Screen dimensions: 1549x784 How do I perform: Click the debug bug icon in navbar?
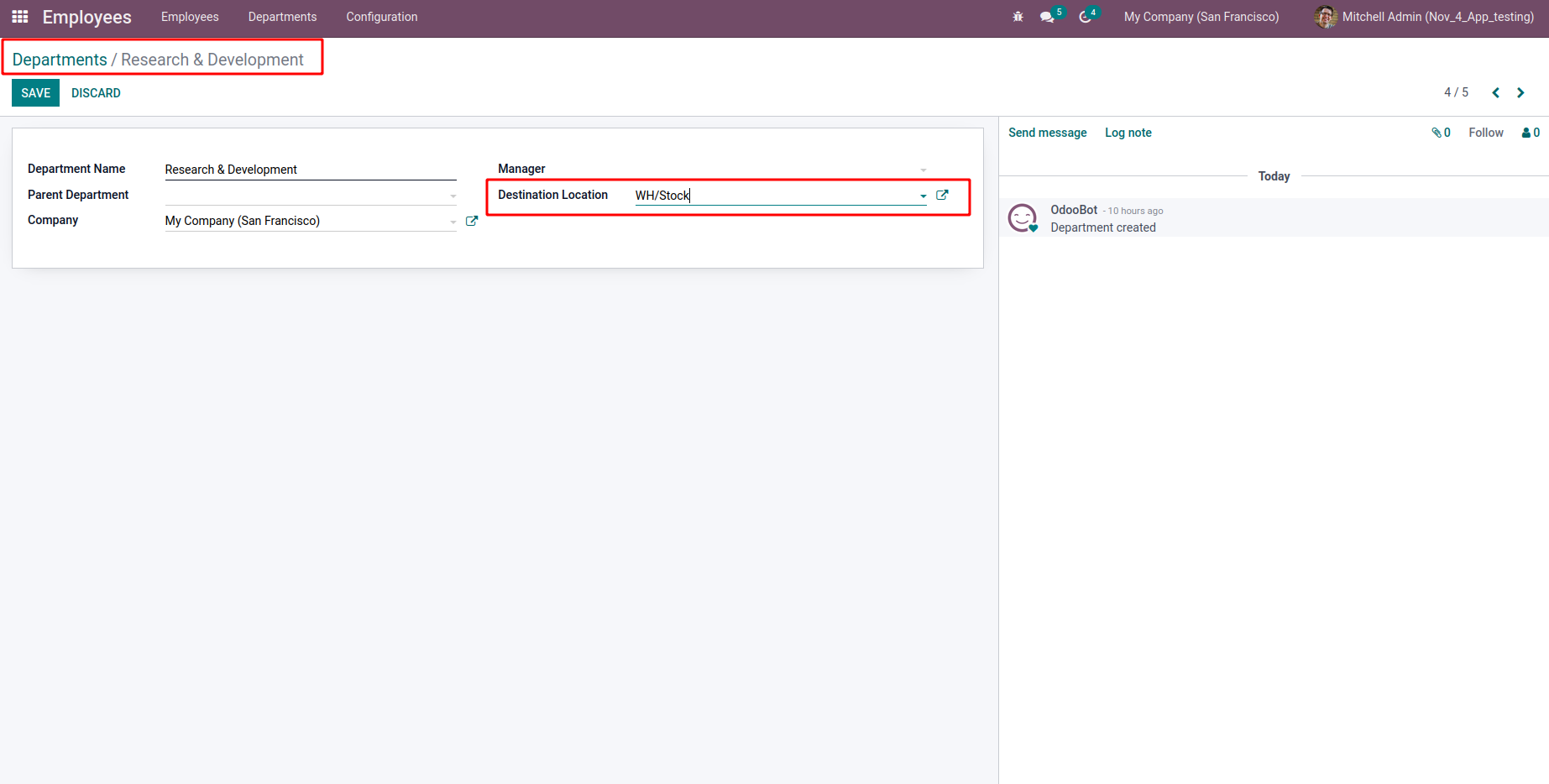click(1018, 17)
